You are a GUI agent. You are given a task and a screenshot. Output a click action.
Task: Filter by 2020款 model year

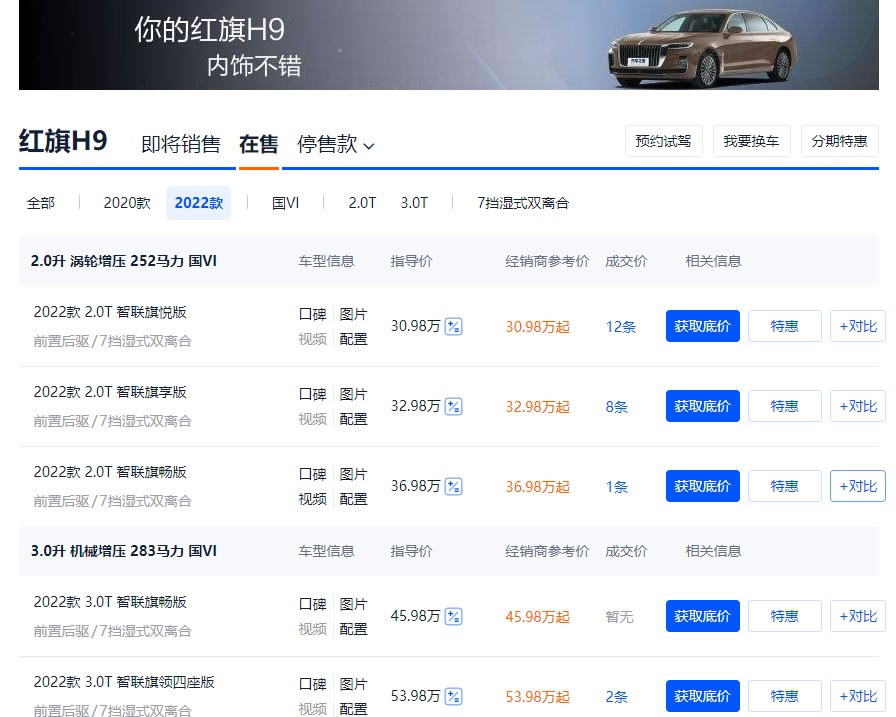pos(127,203)
